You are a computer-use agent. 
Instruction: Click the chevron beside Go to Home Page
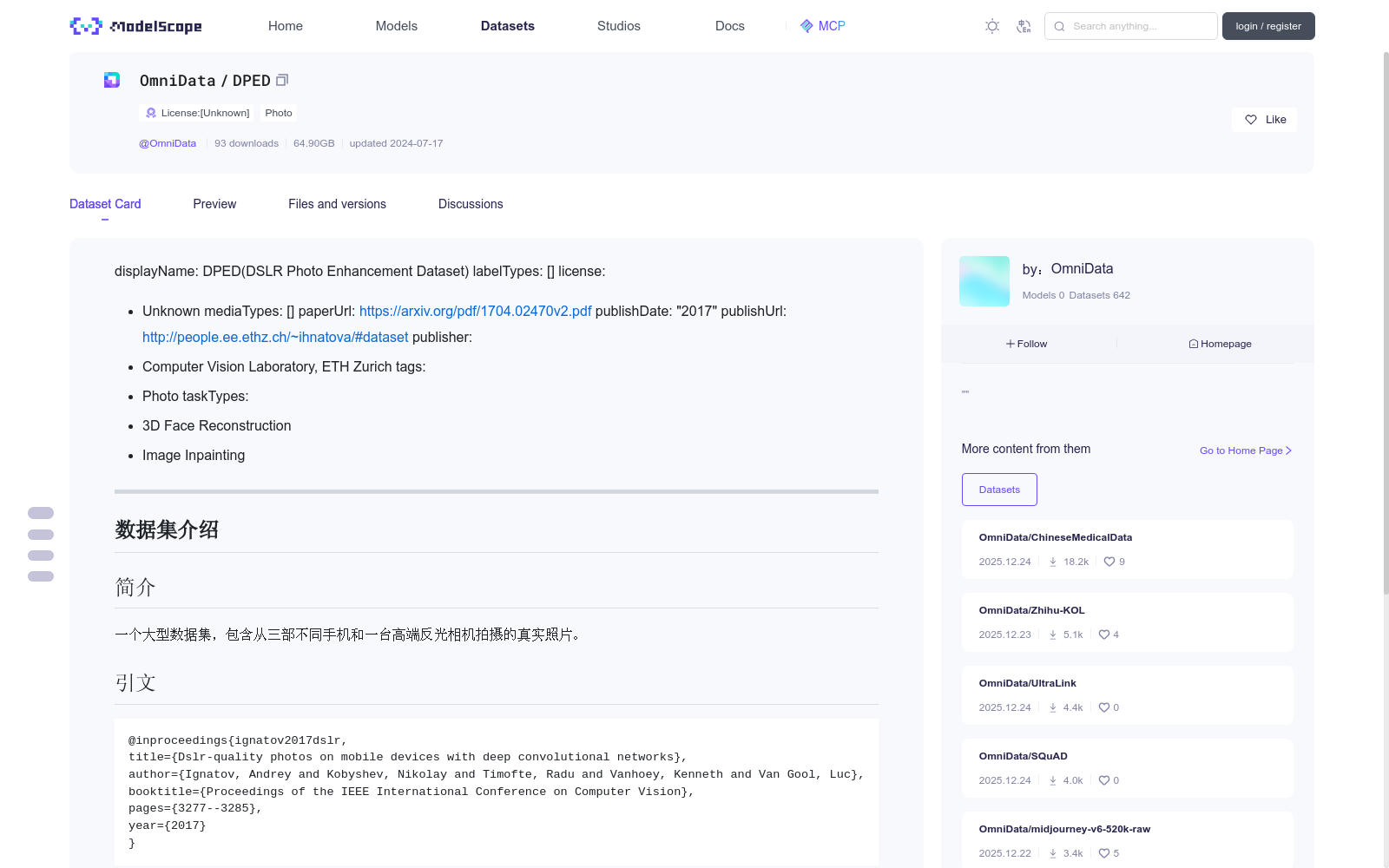tap(1289, 450)
